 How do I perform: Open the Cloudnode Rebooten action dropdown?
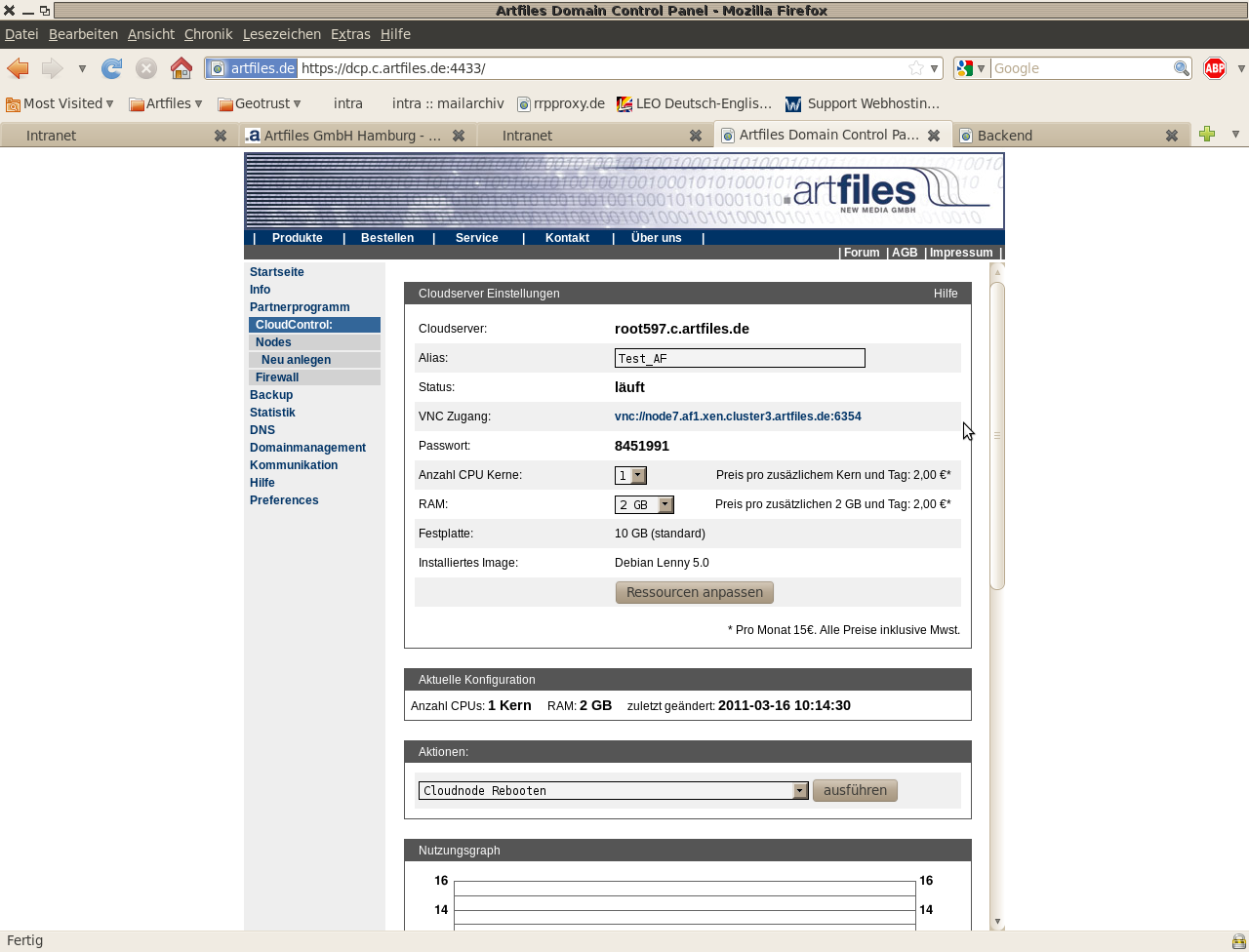(x=614, y=790)
